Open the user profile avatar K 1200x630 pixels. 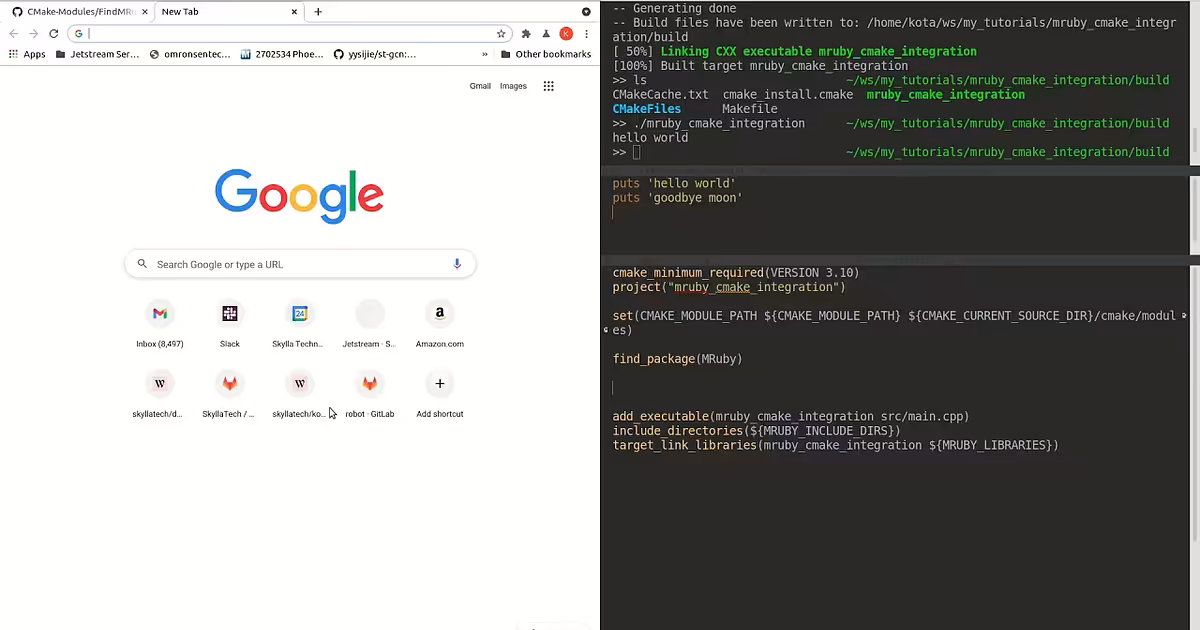[566, 33]
